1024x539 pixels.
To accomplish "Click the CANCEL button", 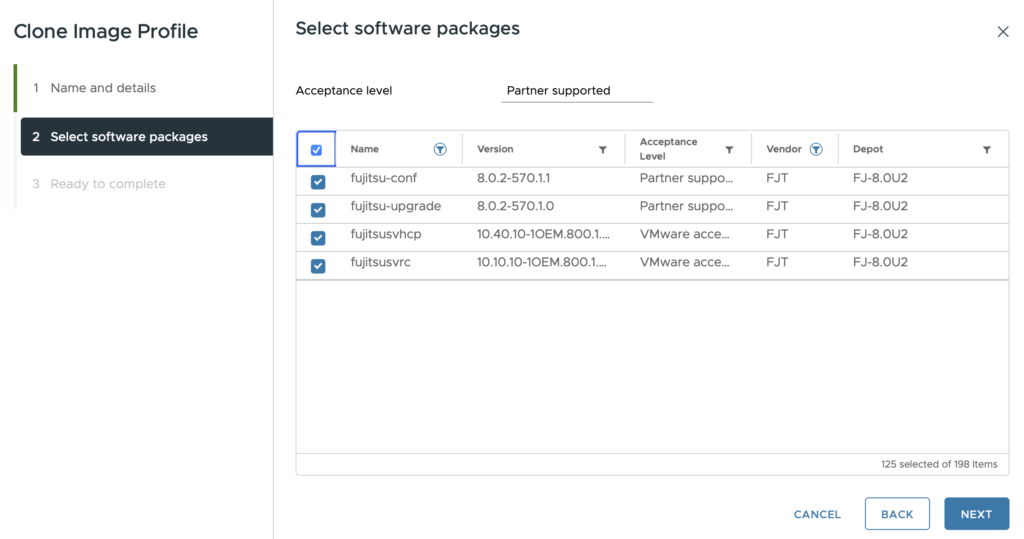I will coord(817,514).
